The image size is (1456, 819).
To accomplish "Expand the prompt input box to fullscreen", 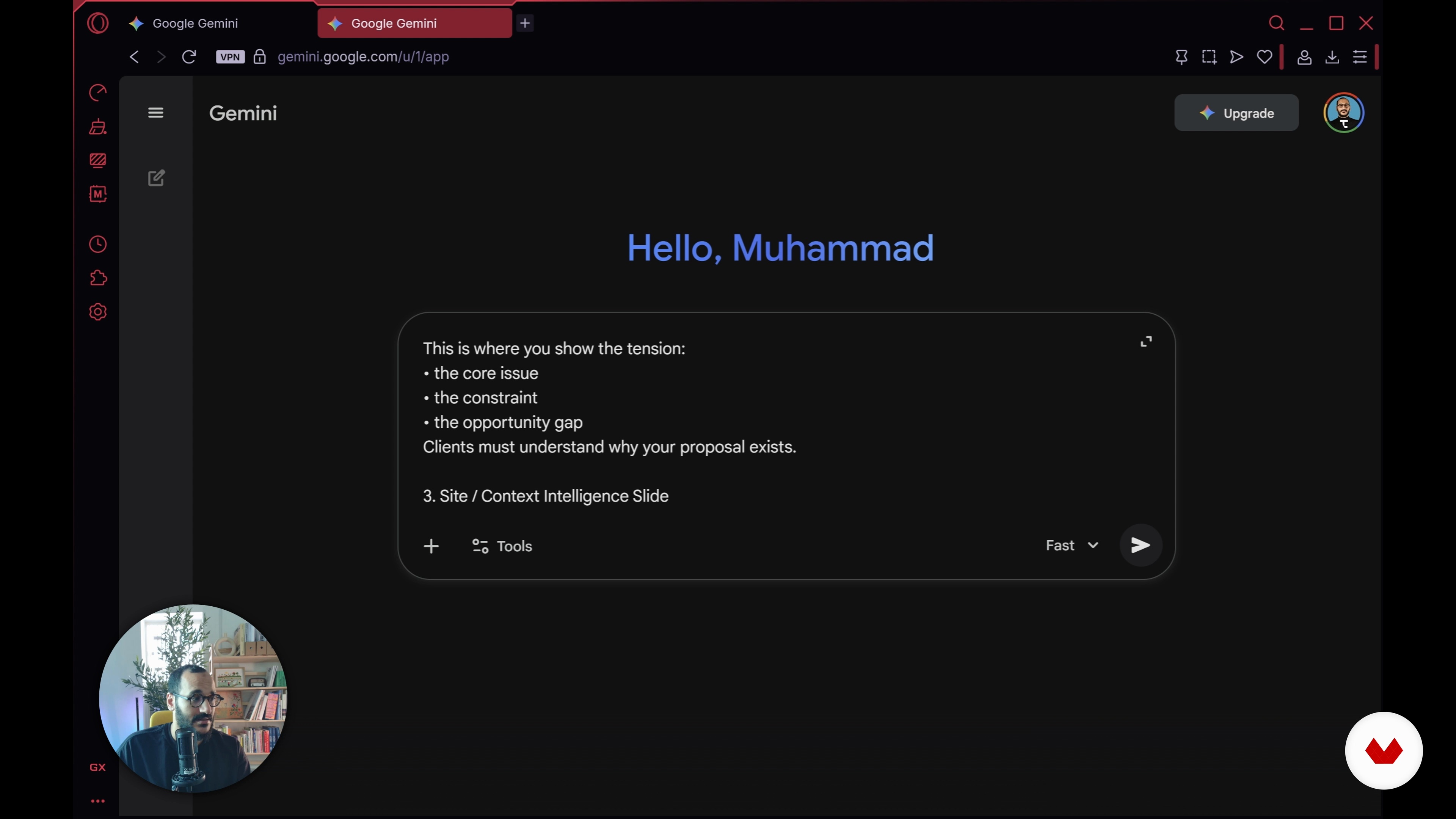I will [1146, 341].
